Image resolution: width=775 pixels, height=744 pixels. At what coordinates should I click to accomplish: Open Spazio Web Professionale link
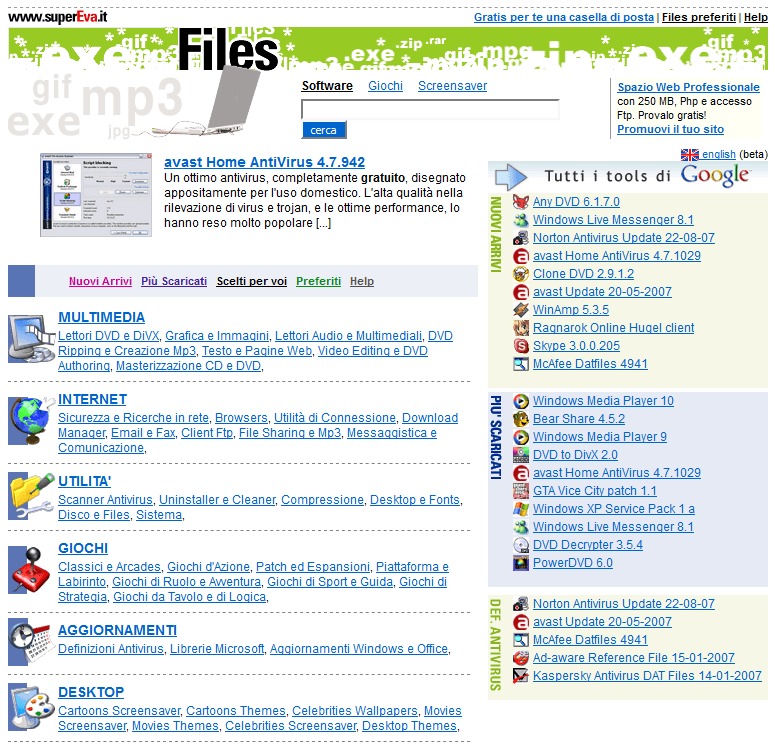pyautogui.click(x=689, y=87)
